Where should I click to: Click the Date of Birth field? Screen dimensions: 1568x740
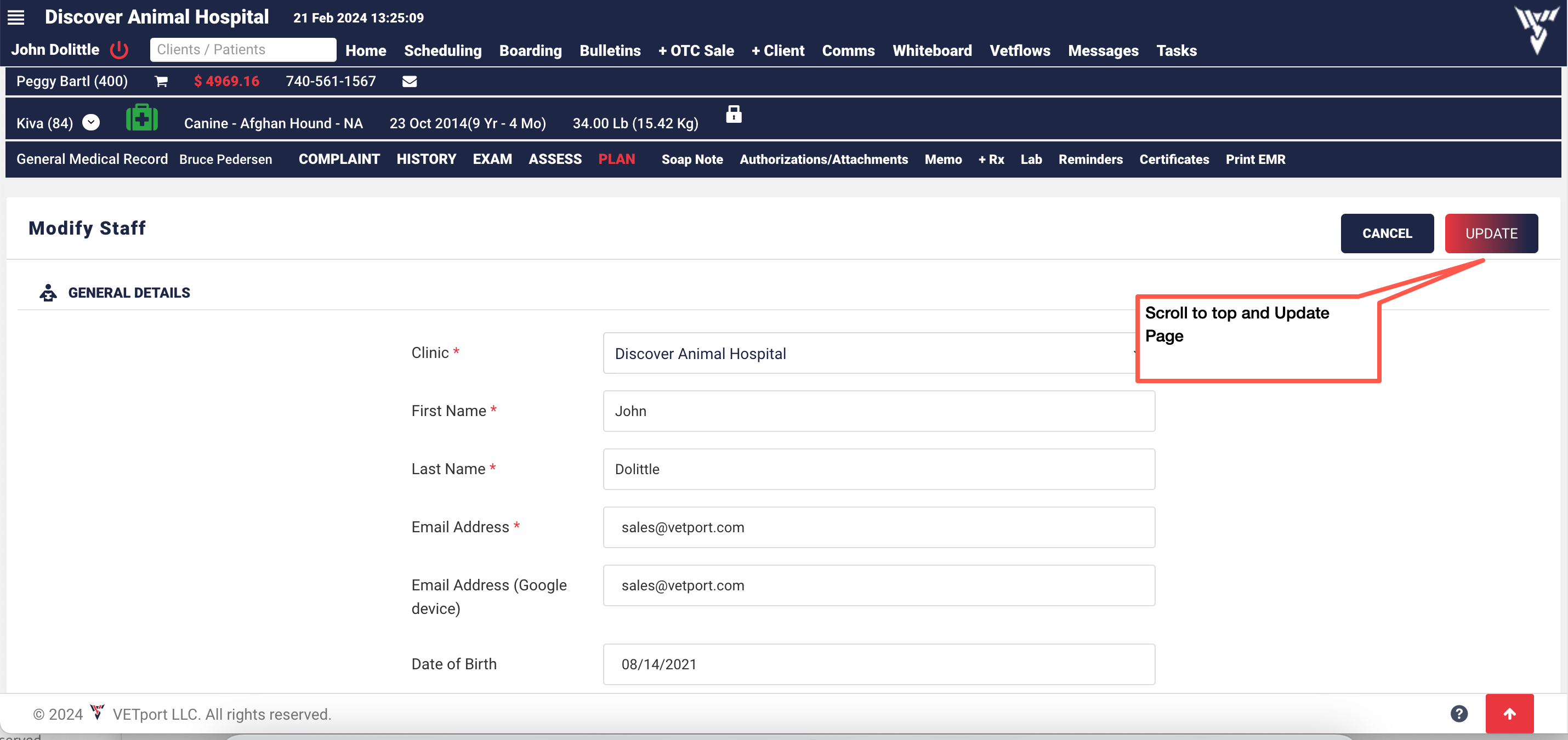[878, 664]
